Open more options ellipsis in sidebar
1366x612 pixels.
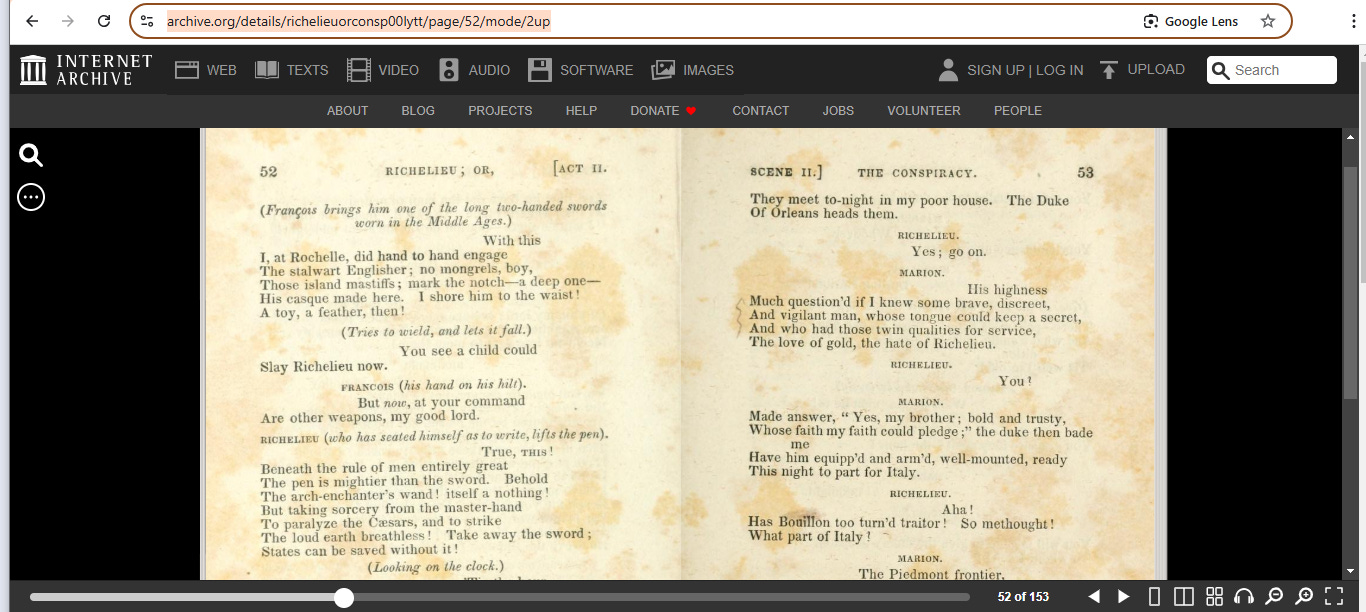(x=31, y=198)
